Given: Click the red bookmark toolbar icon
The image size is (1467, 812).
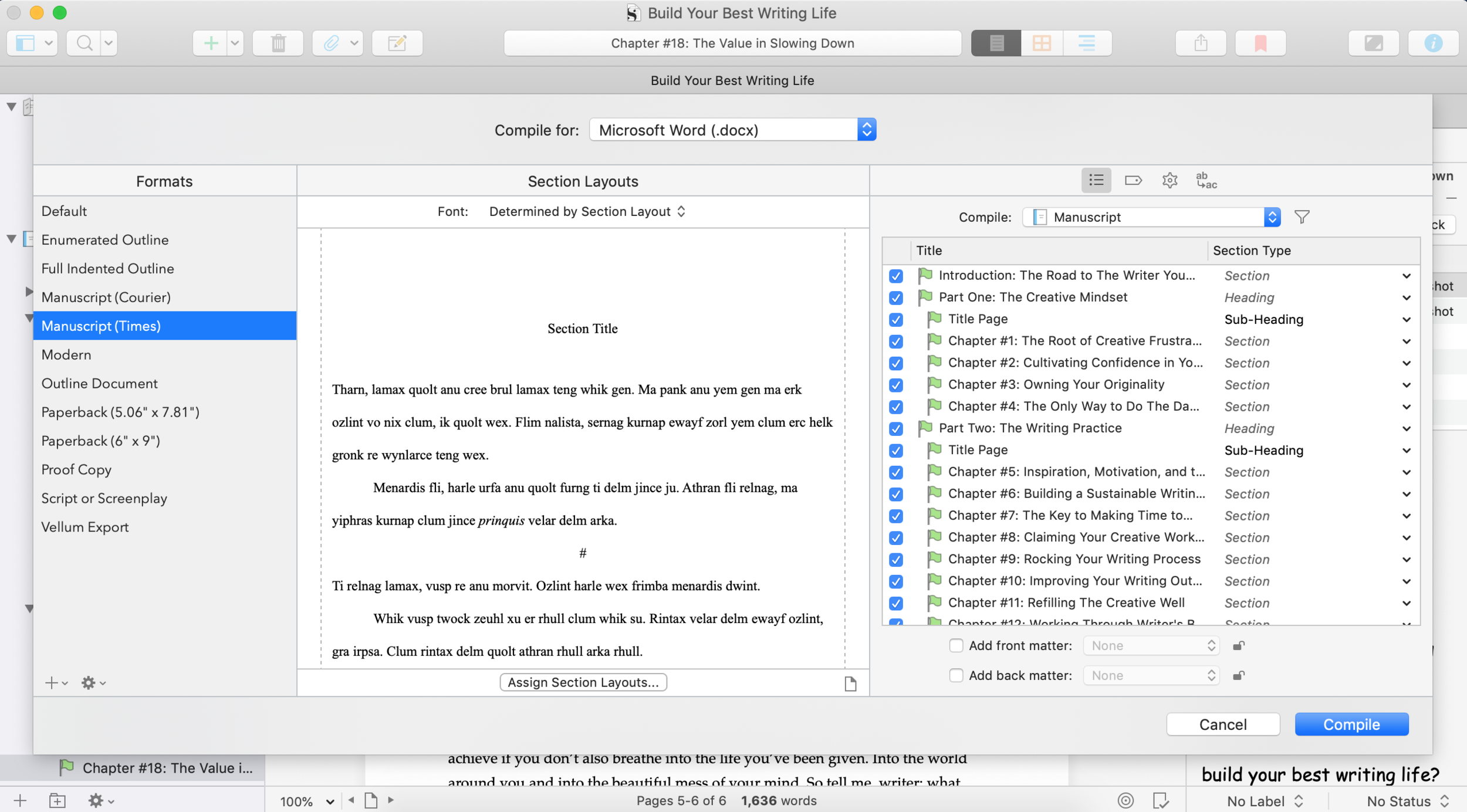Looking at the screenshot, I should tap(1260, 43).
